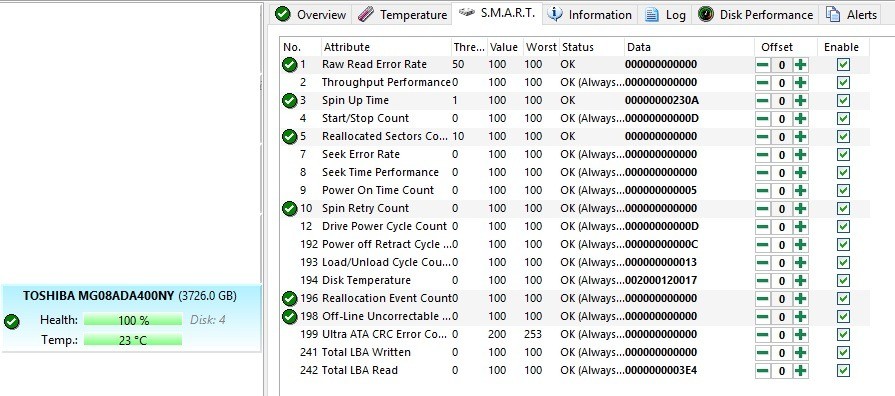Decrease offset for Spin Up Time
The width and height of the screenshot is (895, 396).
pos(763,100)
